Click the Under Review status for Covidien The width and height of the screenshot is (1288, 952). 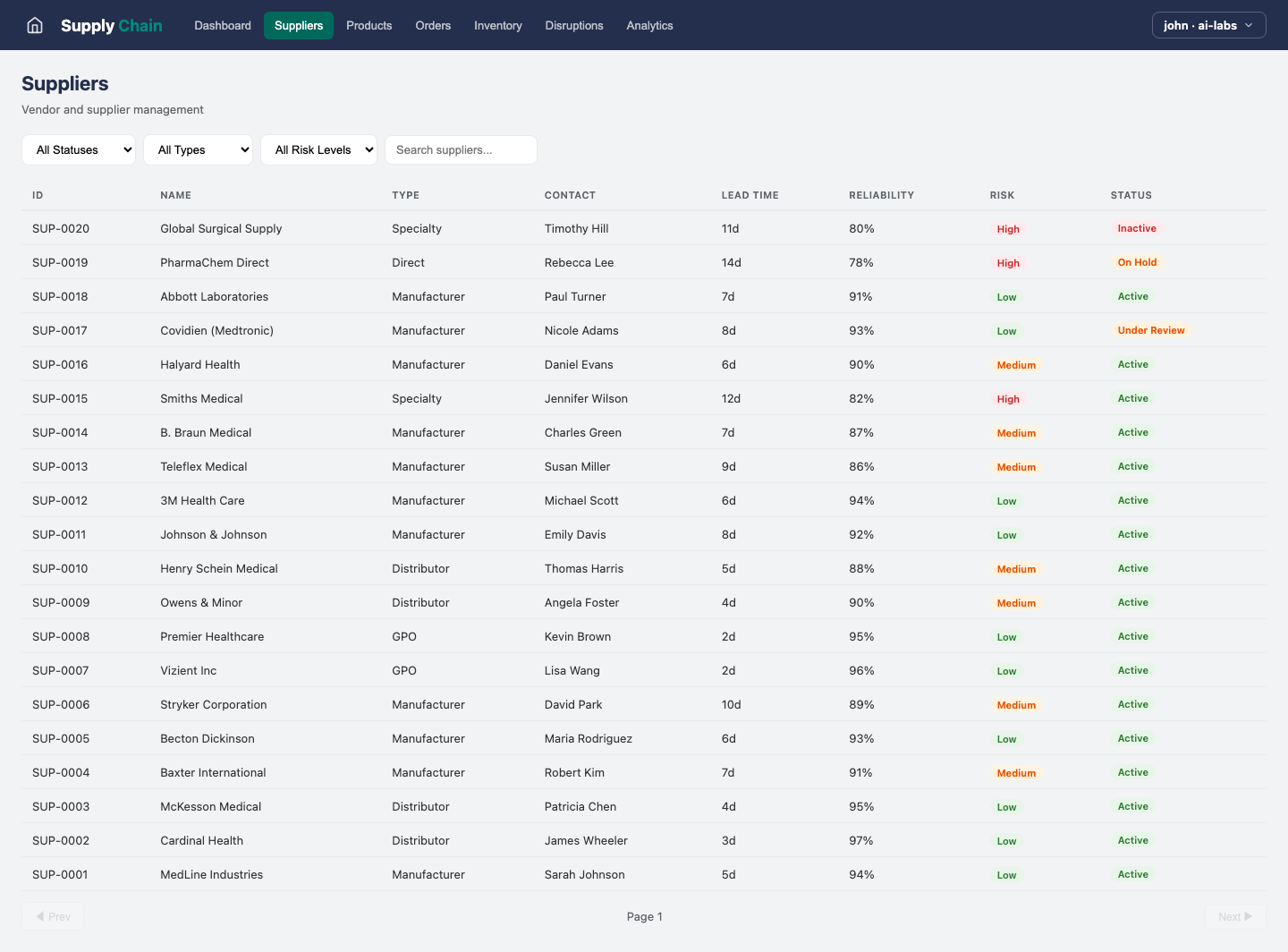(1151, 330)
